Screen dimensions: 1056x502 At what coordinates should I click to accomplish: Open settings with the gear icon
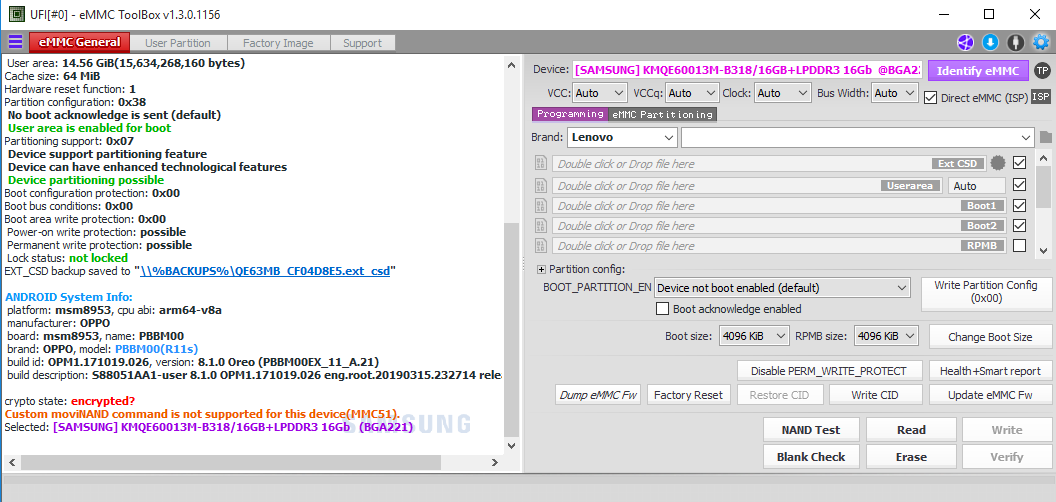pyautogui.click(x=1041, y=42)
